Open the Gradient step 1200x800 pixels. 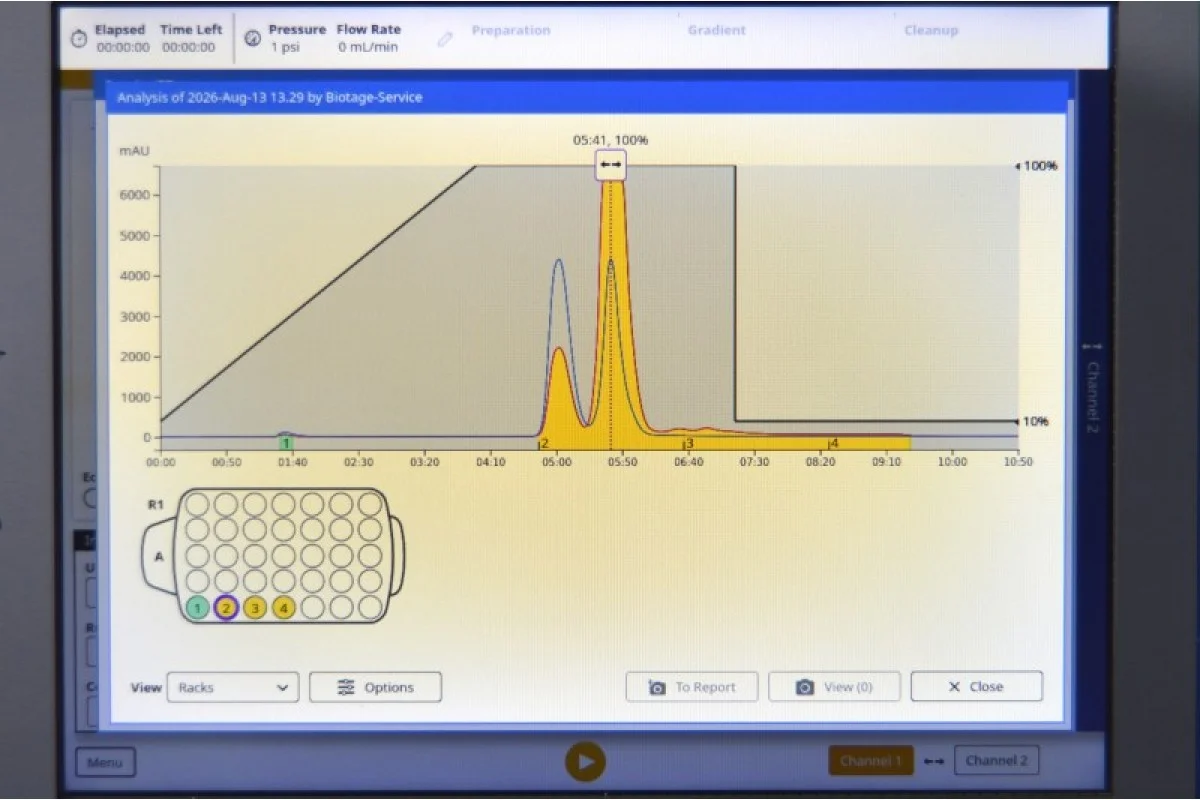716,30
